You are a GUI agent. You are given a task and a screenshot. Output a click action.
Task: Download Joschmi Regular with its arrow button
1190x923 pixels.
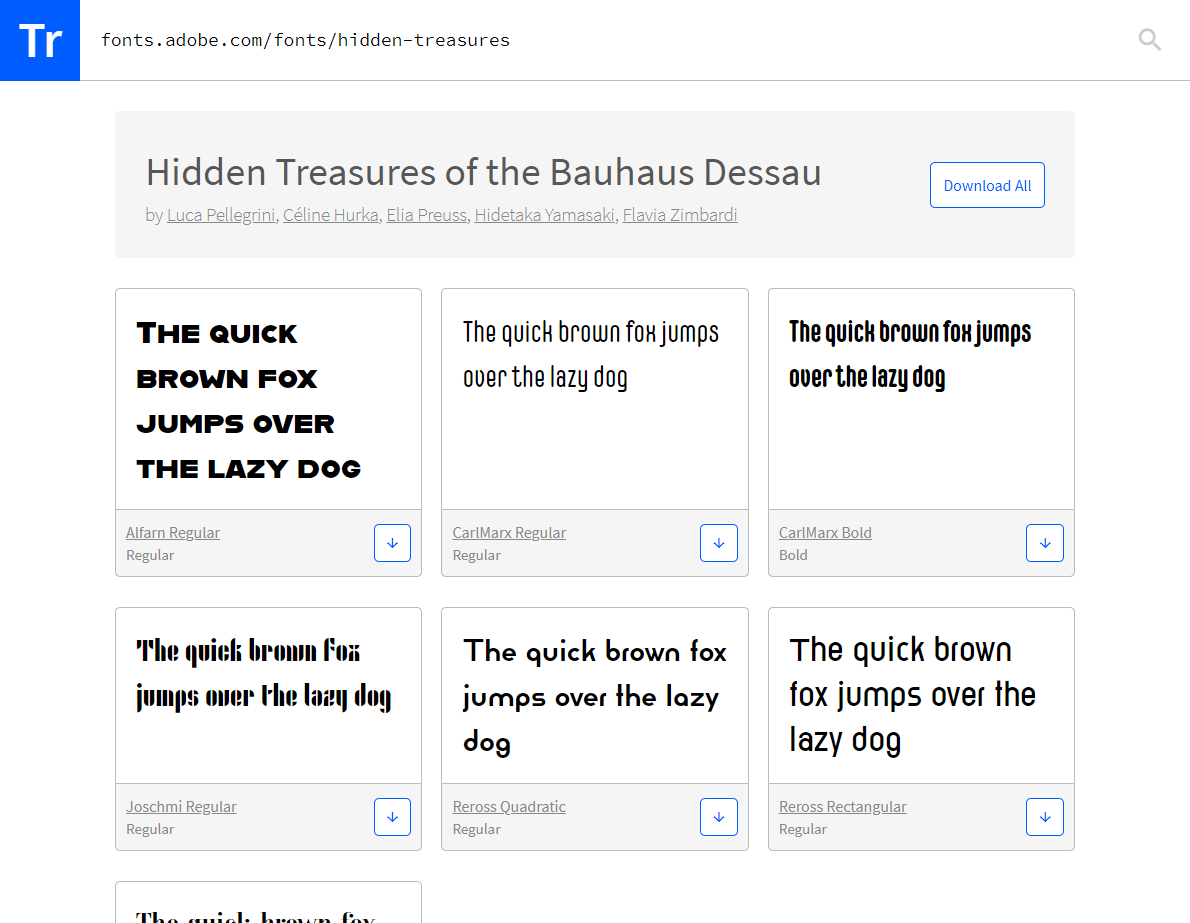coord(392,817)
